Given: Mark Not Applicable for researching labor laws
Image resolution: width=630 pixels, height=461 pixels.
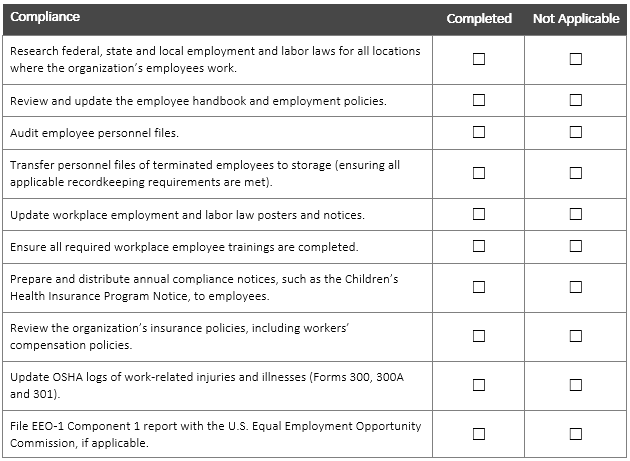Looking at the screenshot, I should tap(576, 59).
